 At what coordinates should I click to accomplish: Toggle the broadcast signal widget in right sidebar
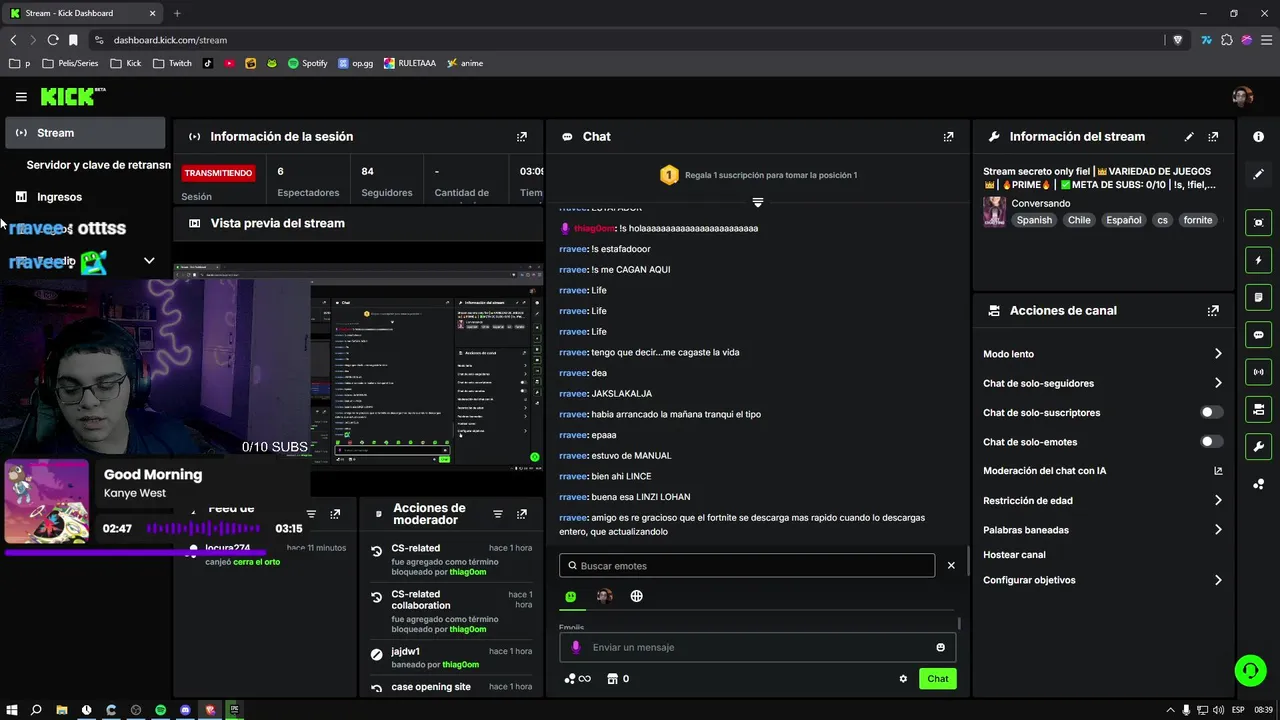(x=1258, y=372)
